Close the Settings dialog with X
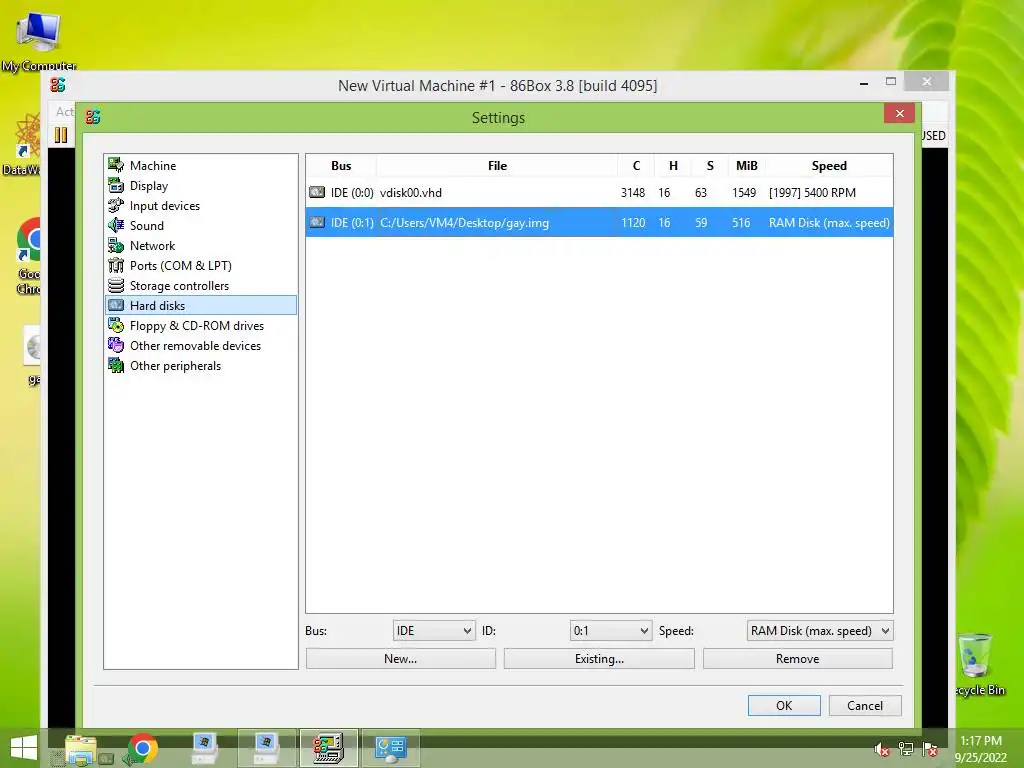Image resolution: width=1024 pixels, height=768 pixels. [899, 114]
